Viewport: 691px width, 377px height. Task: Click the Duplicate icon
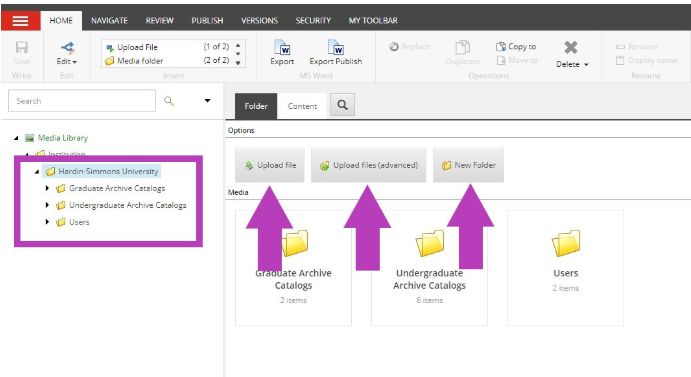pos(462,48)
